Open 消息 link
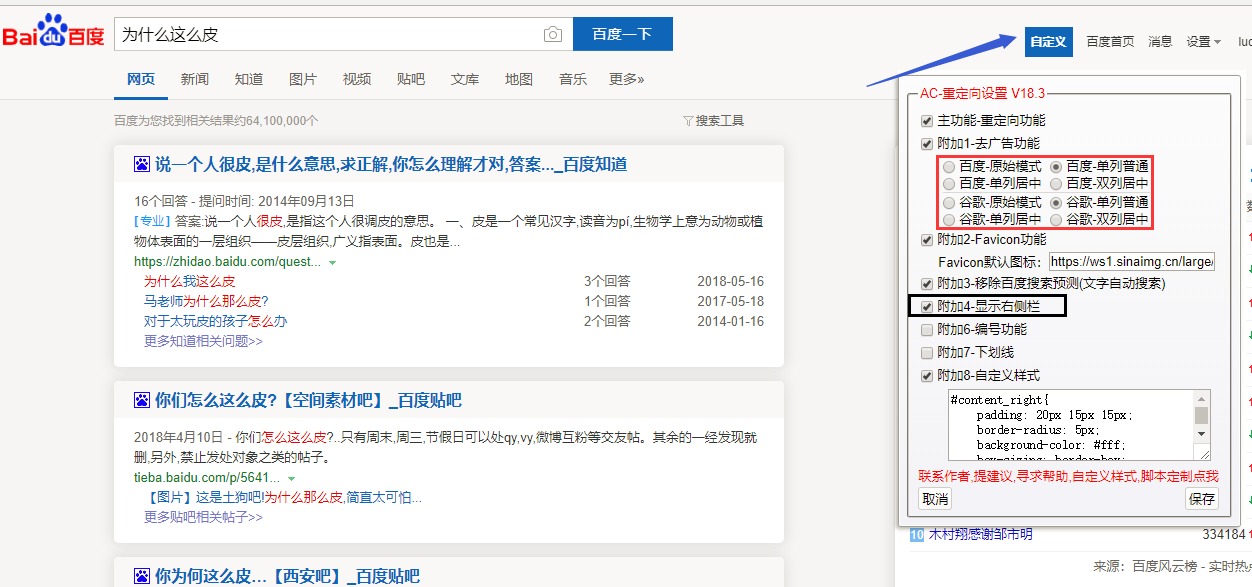 click(1160, 41)
